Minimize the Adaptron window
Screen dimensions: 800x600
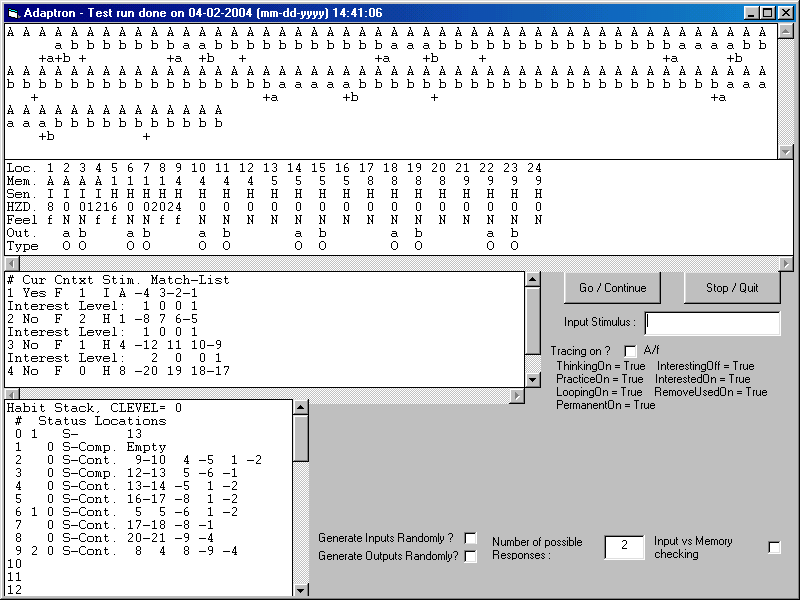pos(752,13)
